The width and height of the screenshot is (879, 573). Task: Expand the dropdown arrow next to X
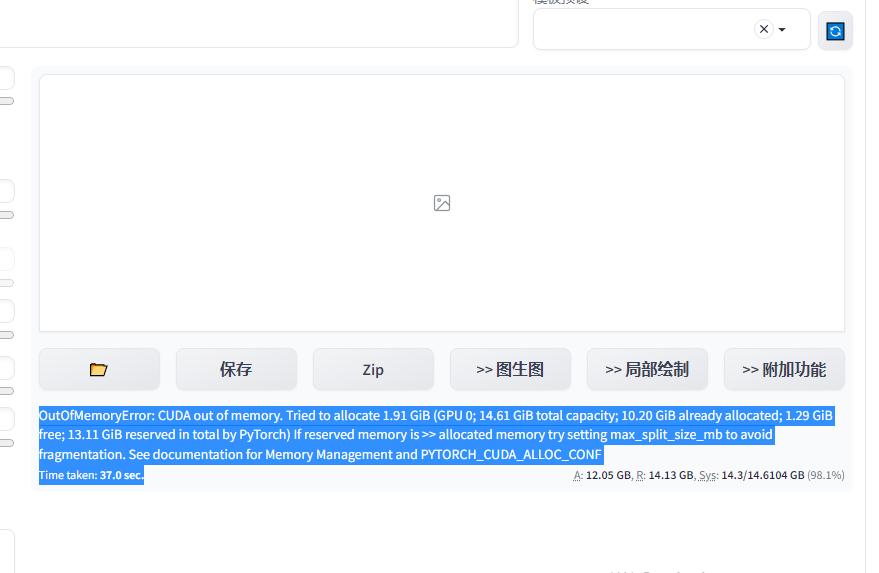(782, 30)
